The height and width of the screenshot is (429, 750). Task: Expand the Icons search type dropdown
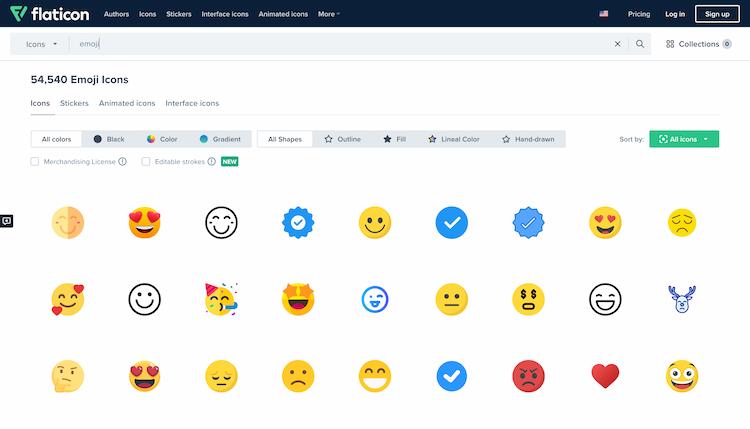[x=41, y=44]
